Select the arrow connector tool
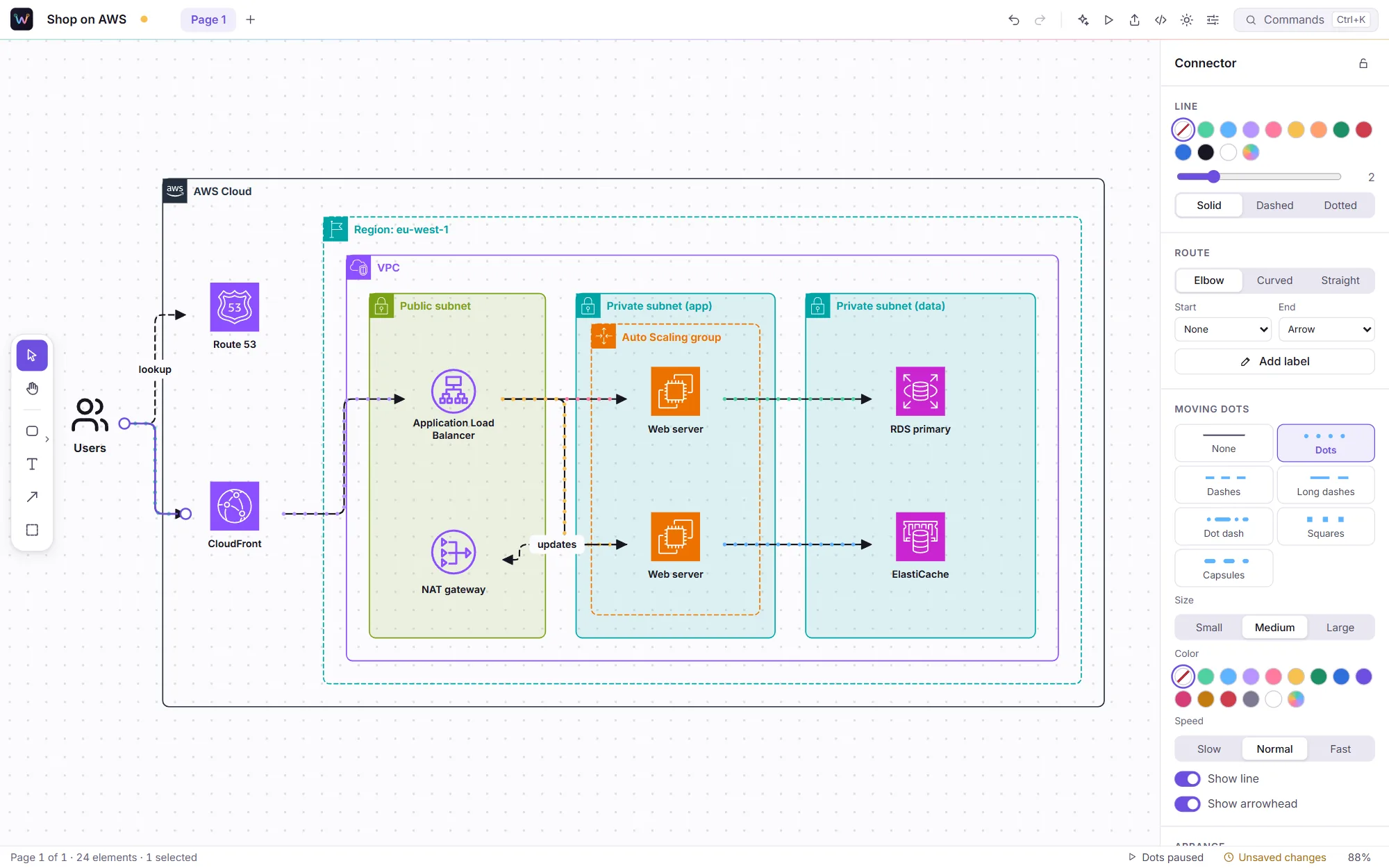 pos(32,496)
